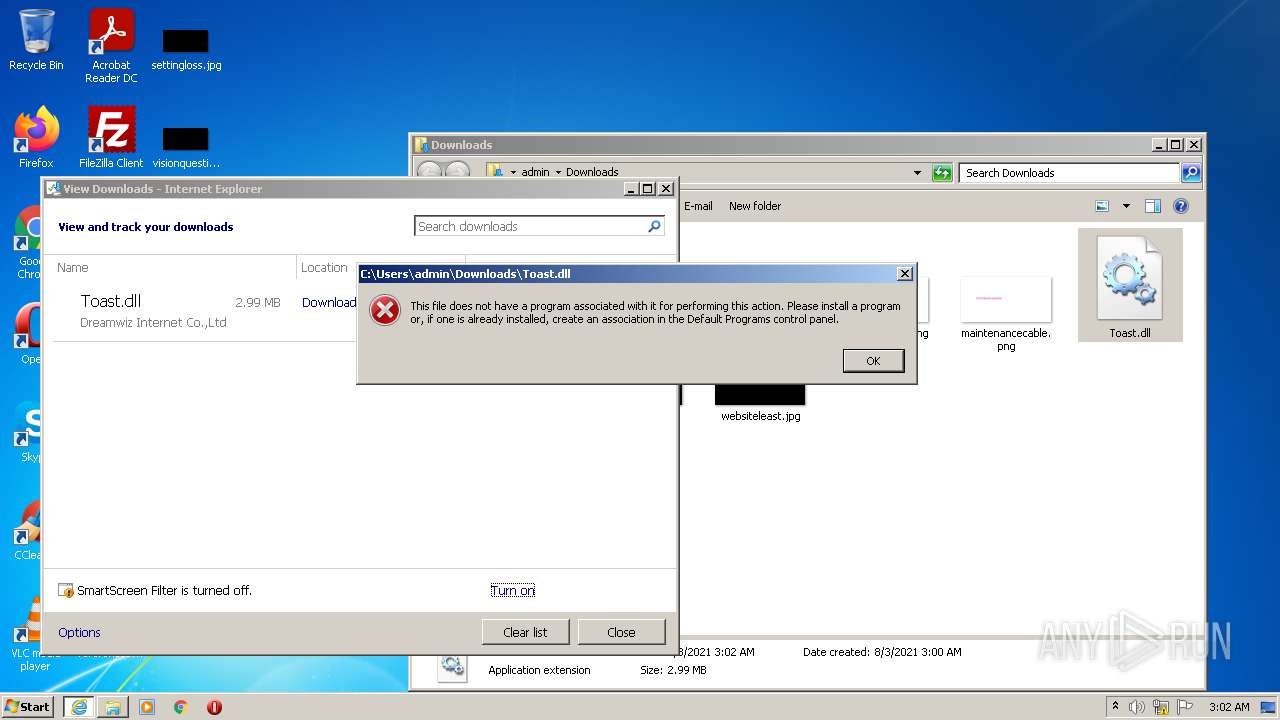Viewport: 1280px width, 720px height.
Task: Open Acrobat Reader DC desktop shortcut
Action: click(x=111, y=45)
